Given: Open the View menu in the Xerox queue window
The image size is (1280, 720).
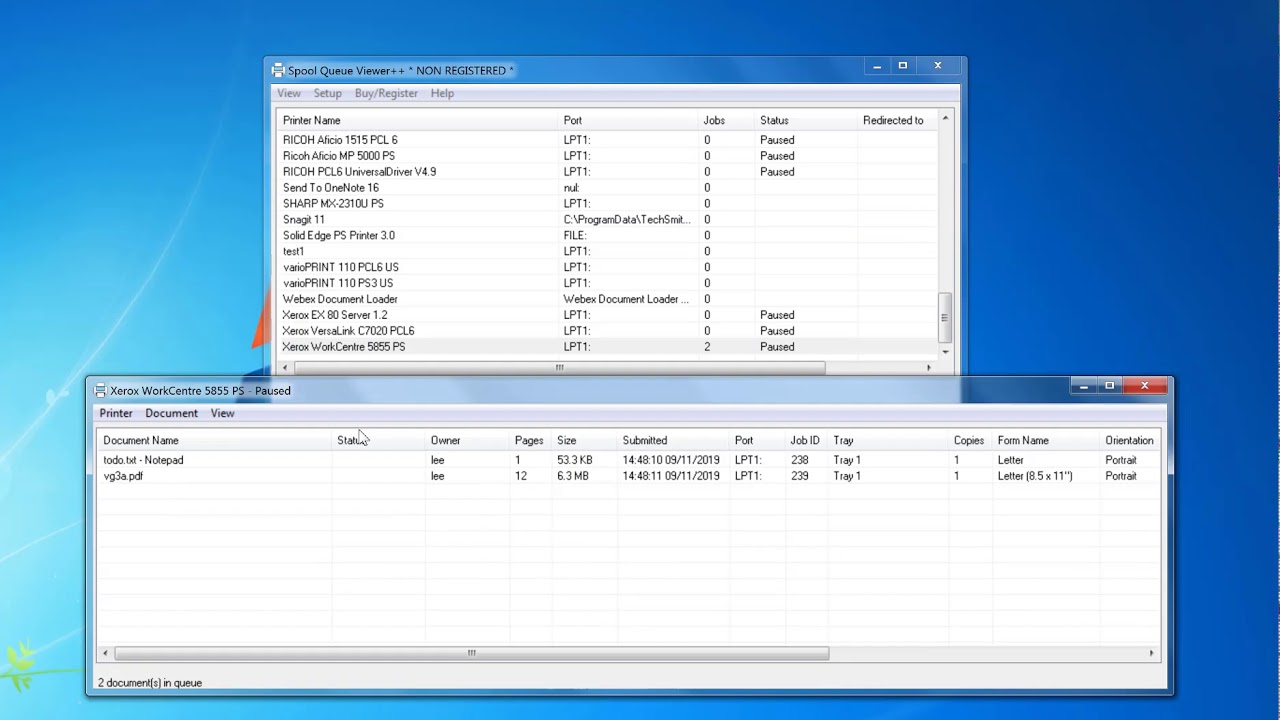Looking at the screenshot, I should pos(222,413).
